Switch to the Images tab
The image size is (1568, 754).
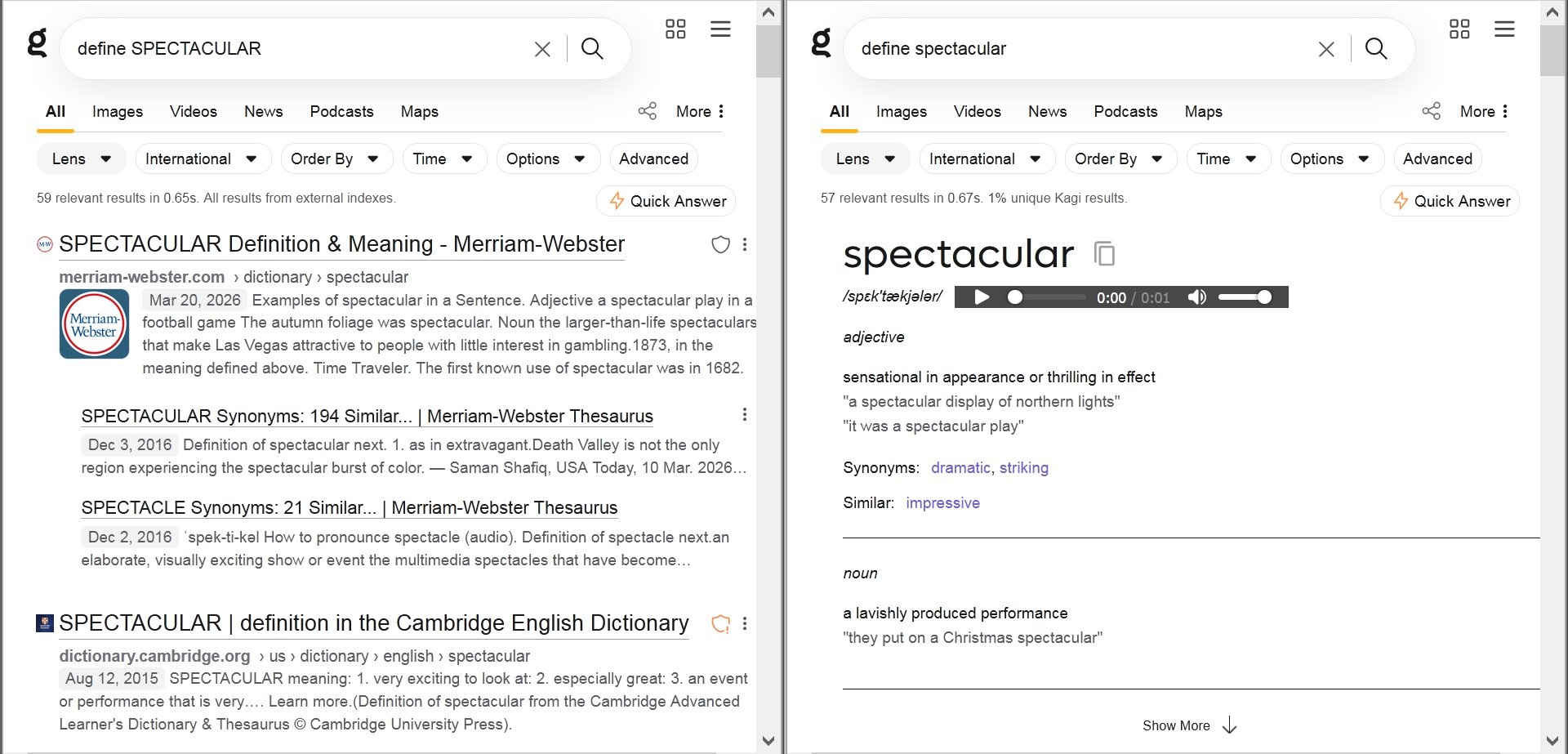pos(117,111)
